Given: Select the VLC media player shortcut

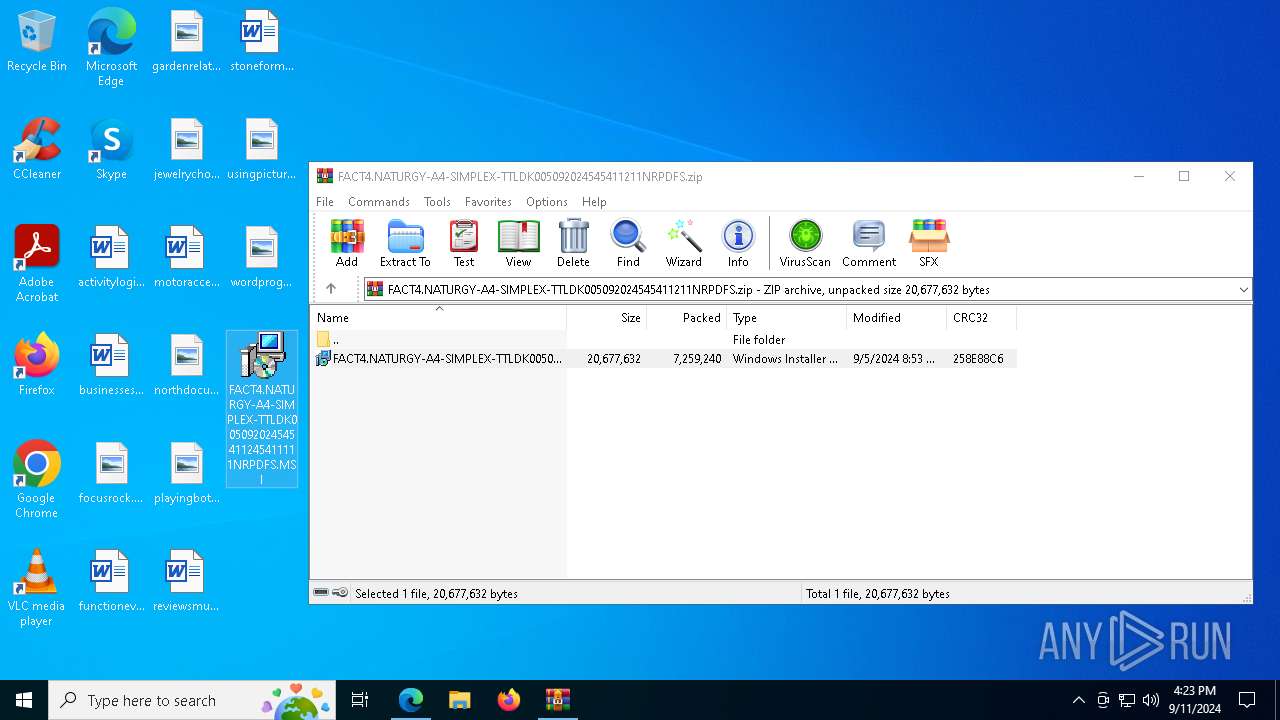Looking at the screenshot, I should (37, 588).
